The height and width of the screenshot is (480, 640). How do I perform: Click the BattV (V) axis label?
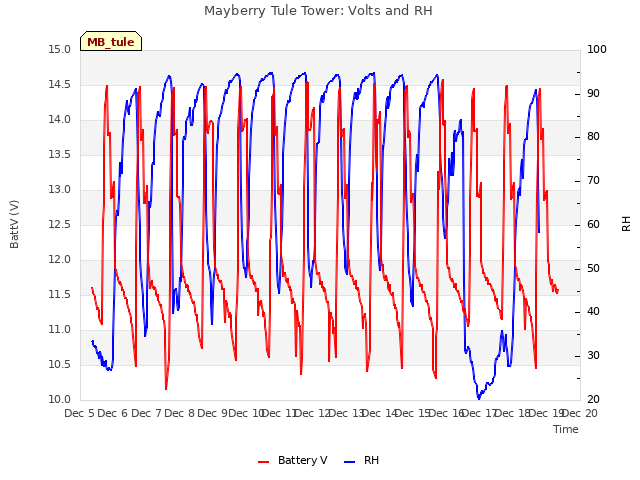(14, 224)
